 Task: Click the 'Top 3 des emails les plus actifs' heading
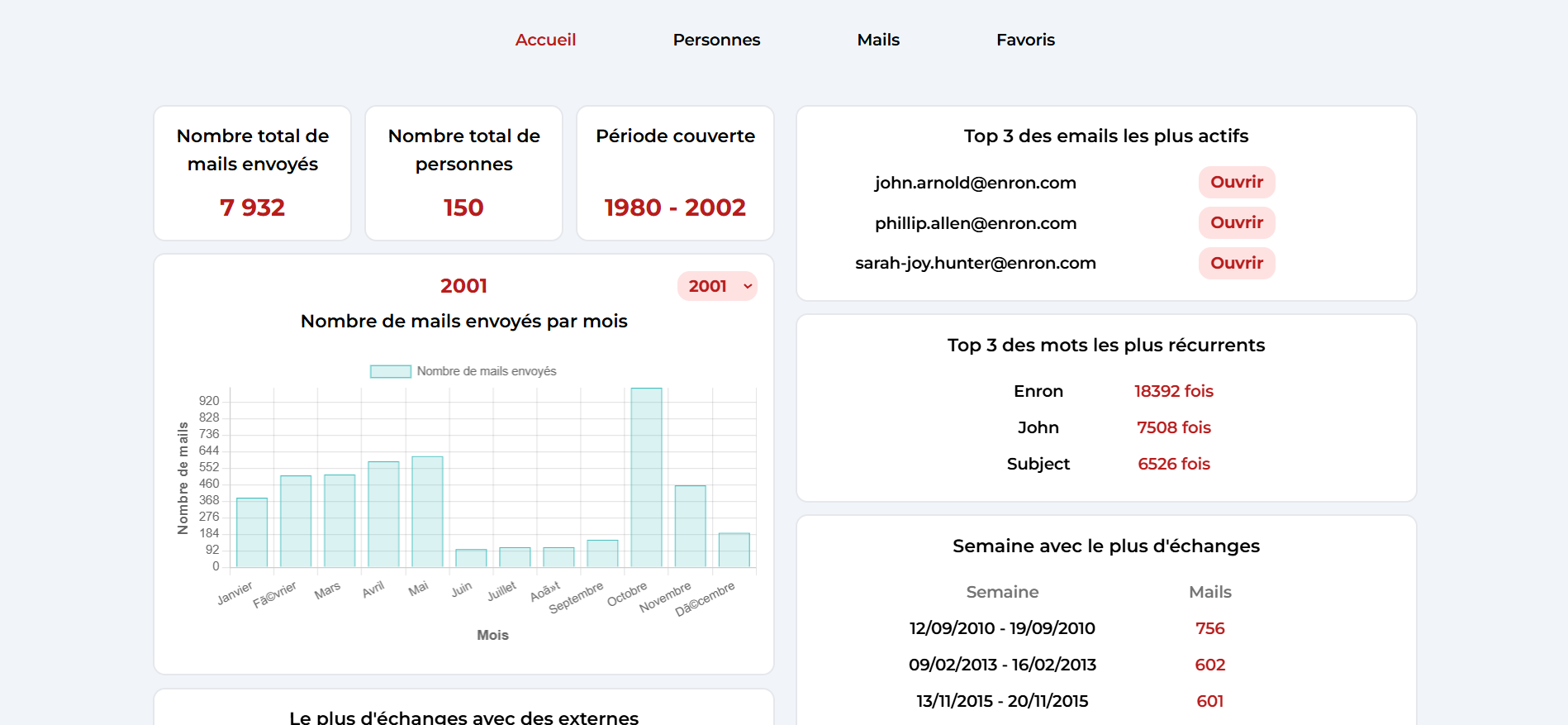pos(1106,136)
